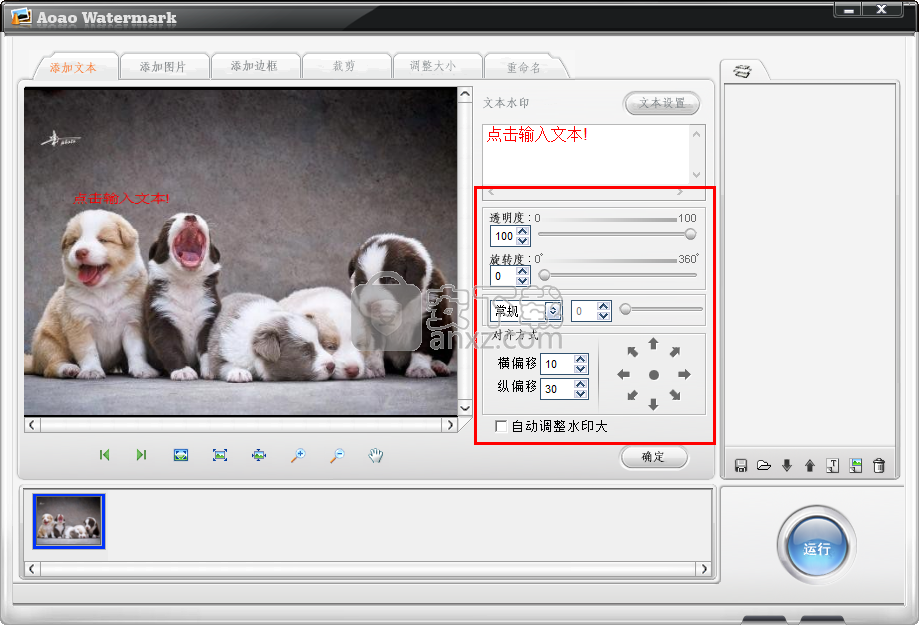Click the 确定 button
The image size is (919, 625).
click(653, 457)
